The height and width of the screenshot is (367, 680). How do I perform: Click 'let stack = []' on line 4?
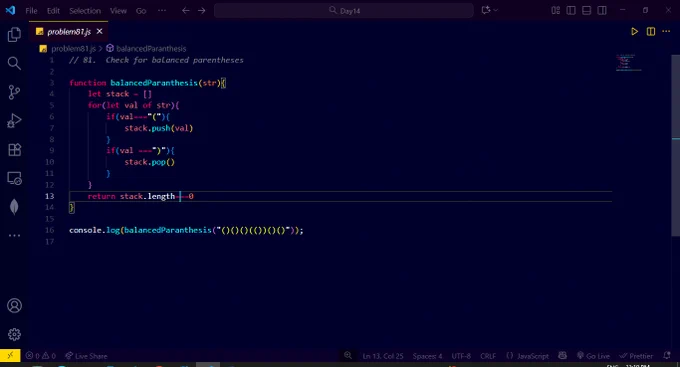tap(120, 94)
